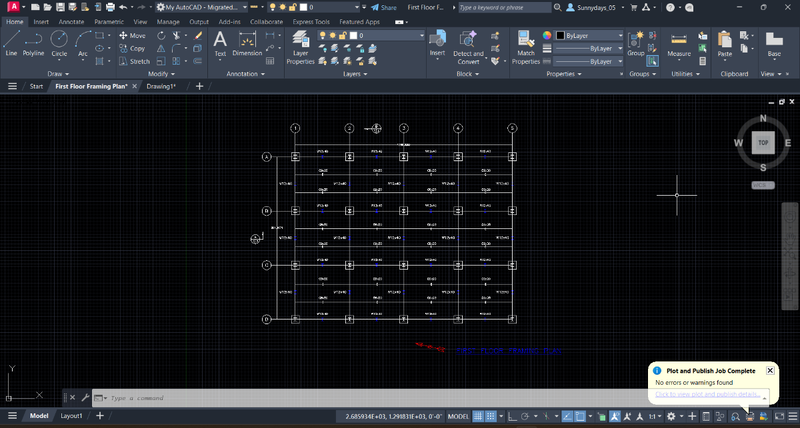
Task: Toggle grid display in status bar
Action: (x=479, y=416)
